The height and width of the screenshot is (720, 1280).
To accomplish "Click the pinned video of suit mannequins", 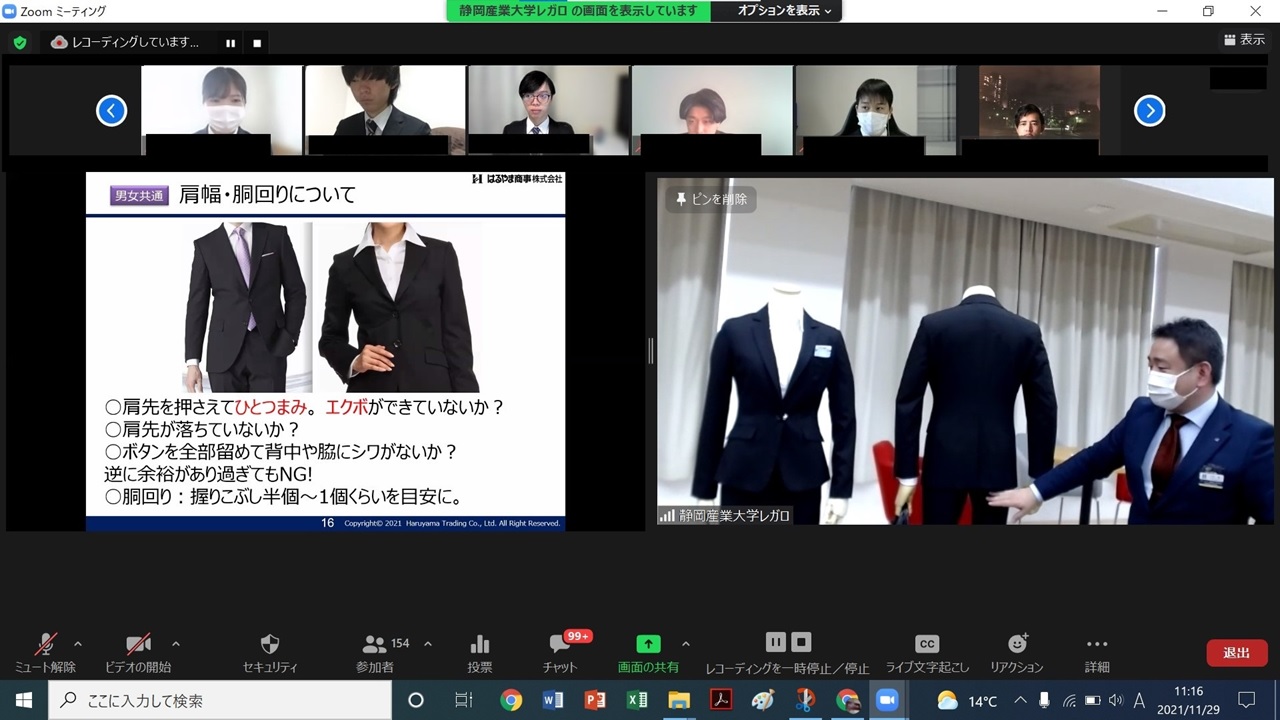I will [966, 351].
